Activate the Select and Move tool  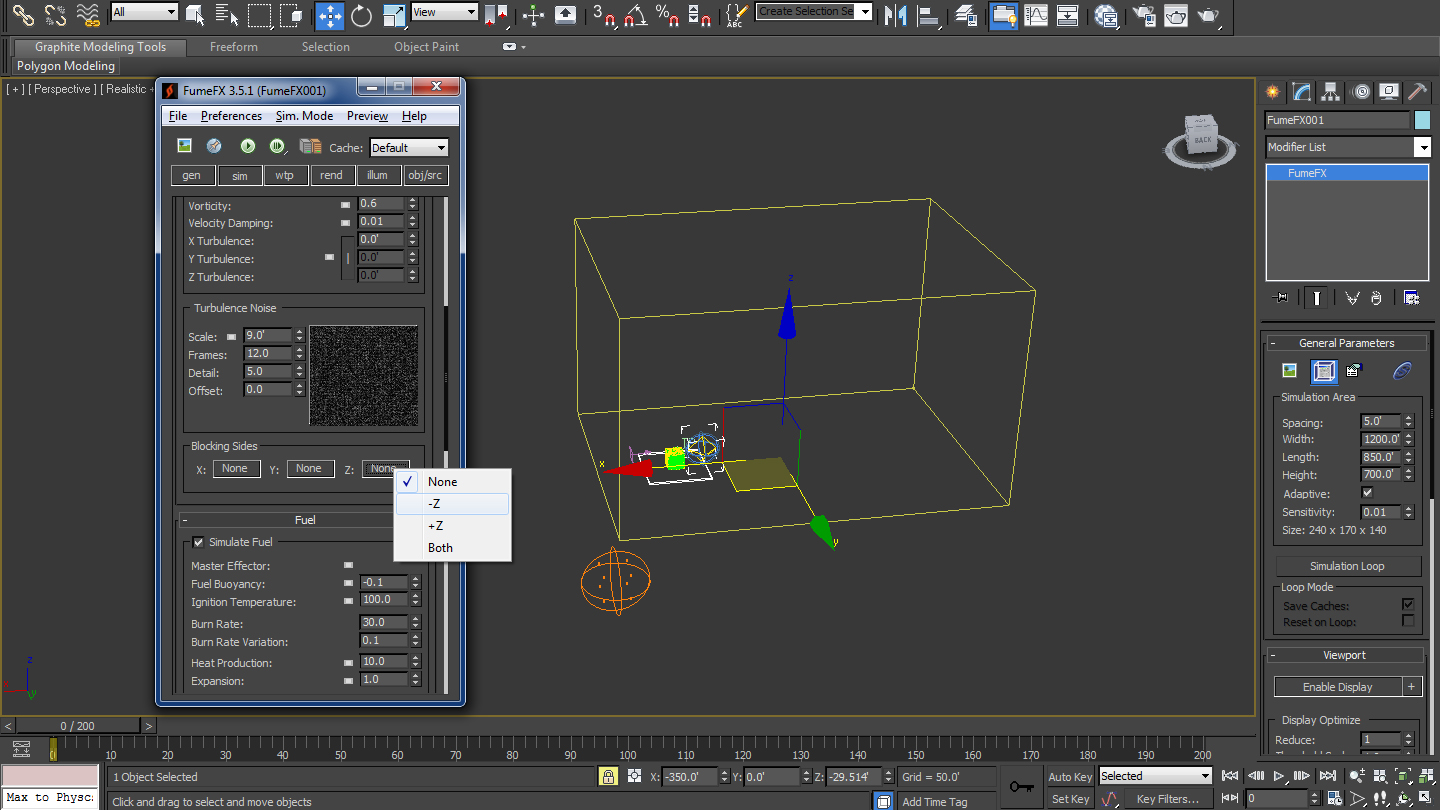click(x=329, y=15)
